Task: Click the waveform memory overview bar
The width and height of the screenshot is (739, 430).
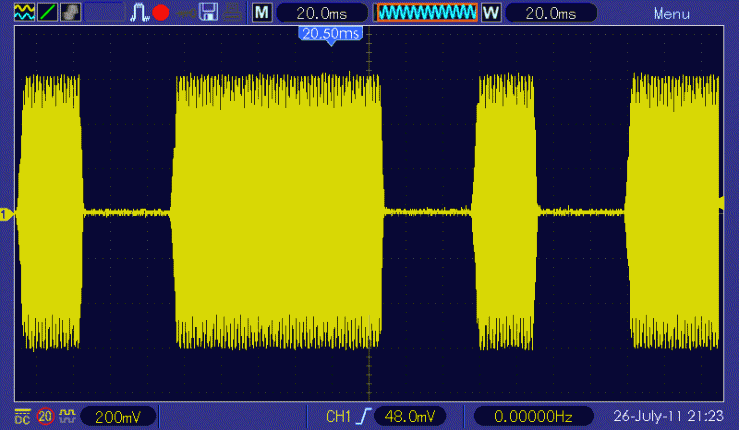Action: [x=425, y=13]
